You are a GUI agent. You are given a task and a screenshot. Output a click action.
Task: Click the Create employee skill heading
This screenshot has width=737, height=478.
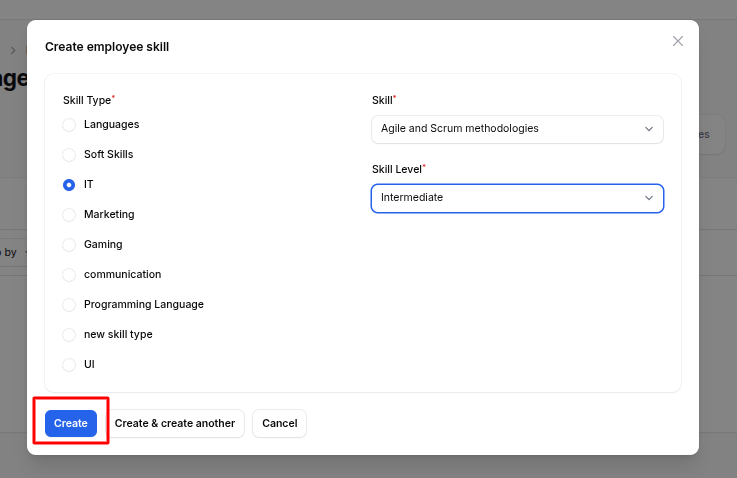click(107, 46)
